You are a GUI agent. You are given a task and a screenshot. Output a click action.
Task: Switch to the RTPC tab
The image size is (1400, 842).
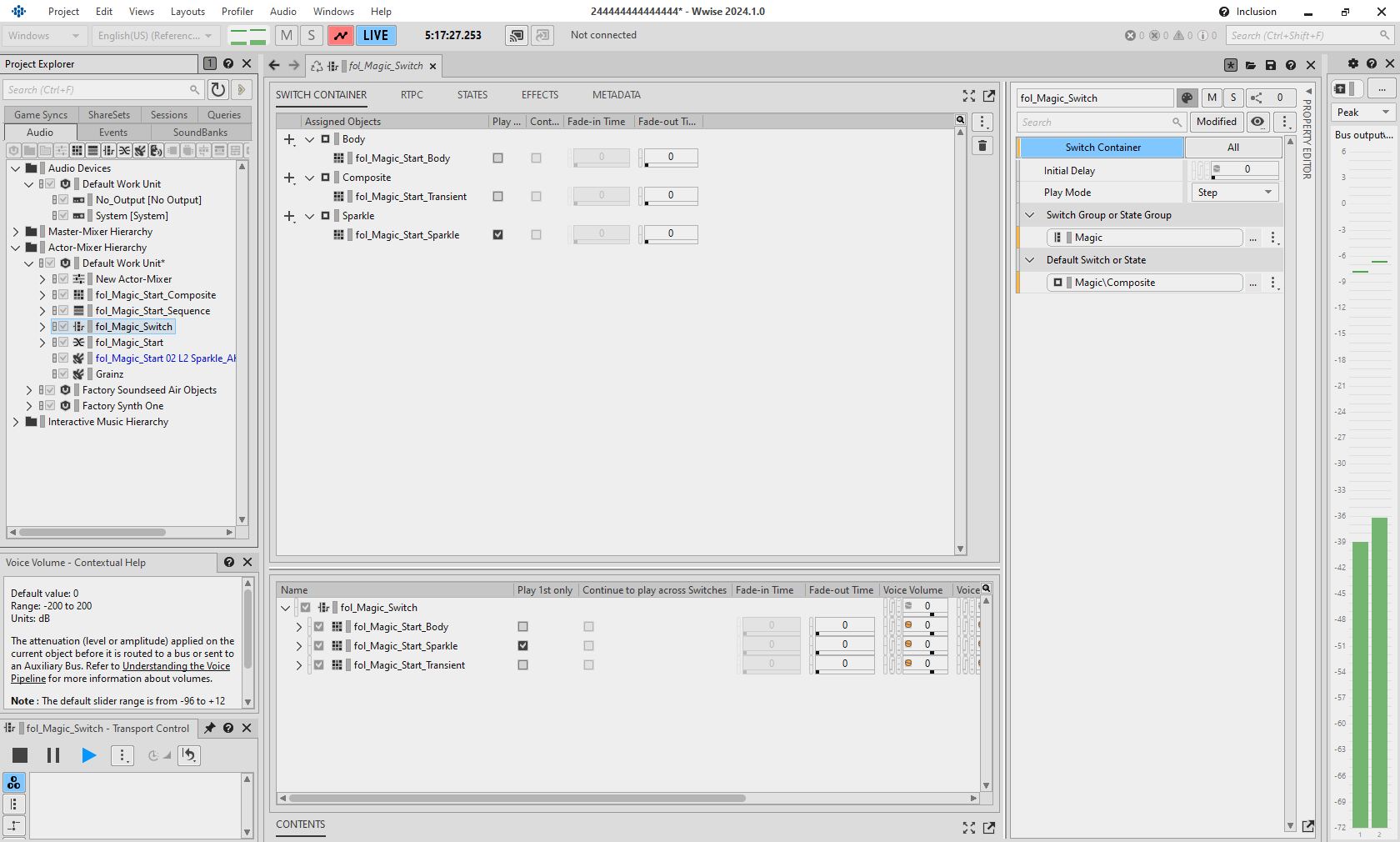(412, 95)
